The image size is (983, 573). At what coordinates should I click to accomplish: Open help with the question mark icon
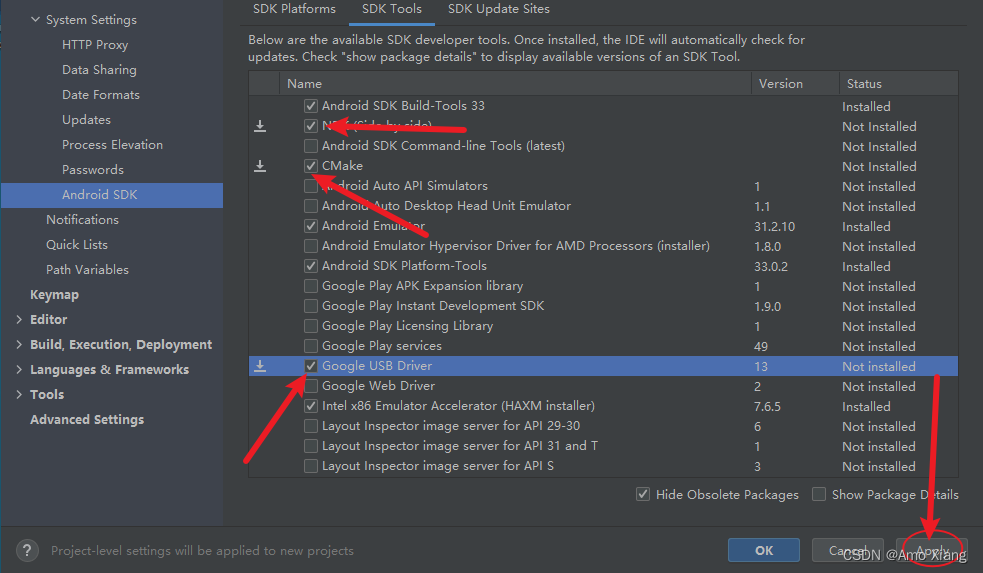(29, 550)
